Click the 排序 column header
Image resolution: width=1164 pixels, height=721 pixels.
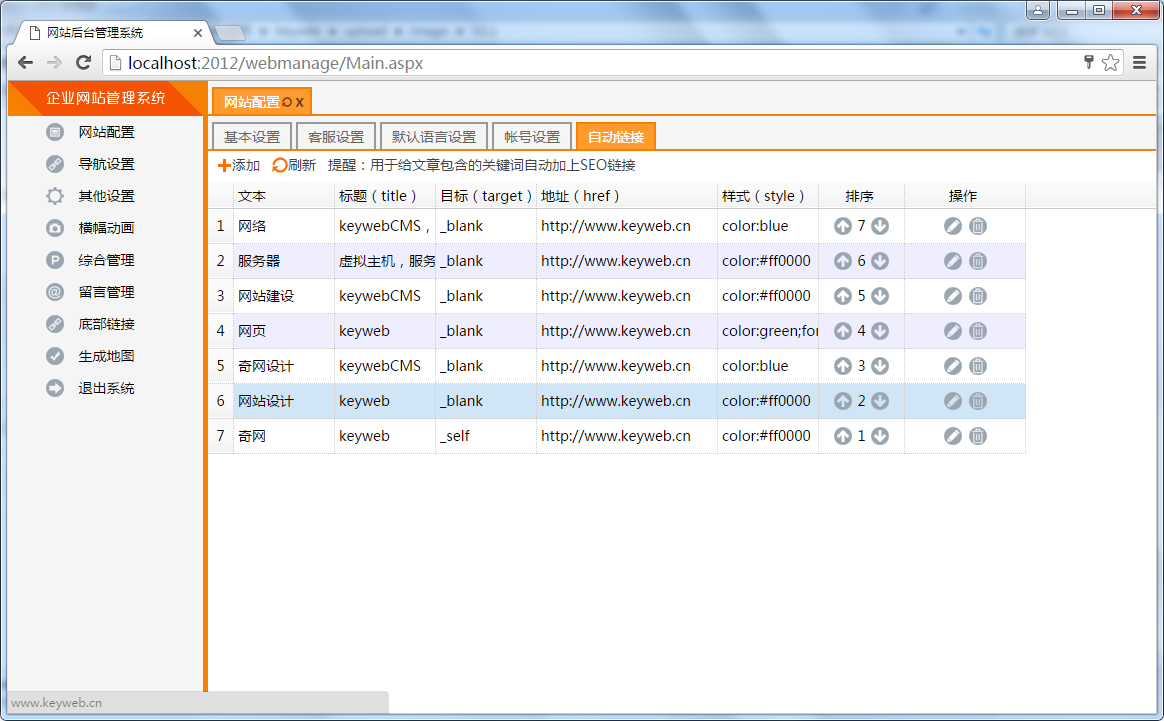(861, 196)
